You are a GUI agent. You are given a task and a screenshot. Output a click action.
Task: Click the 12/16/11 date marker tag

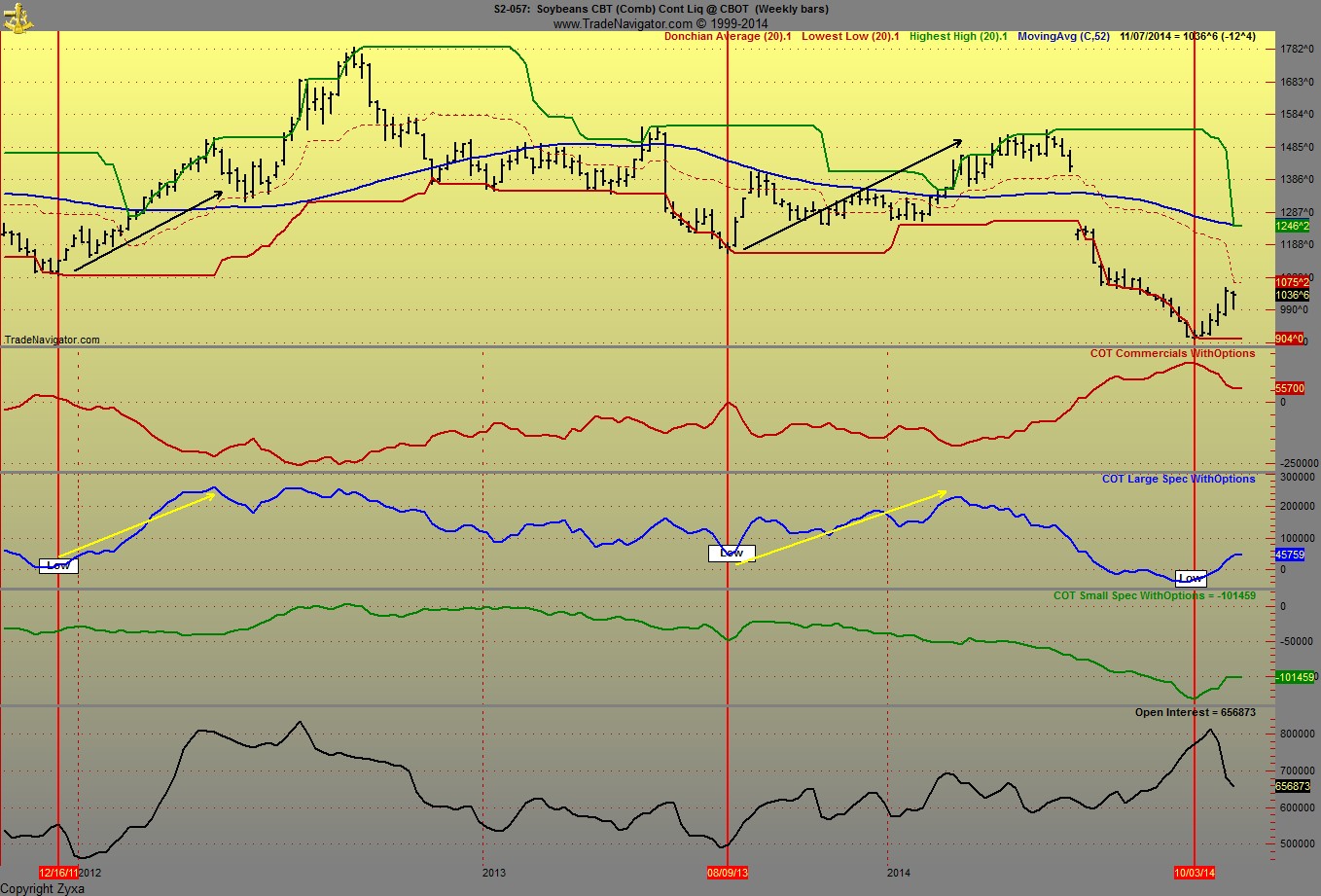pos(58,873)
